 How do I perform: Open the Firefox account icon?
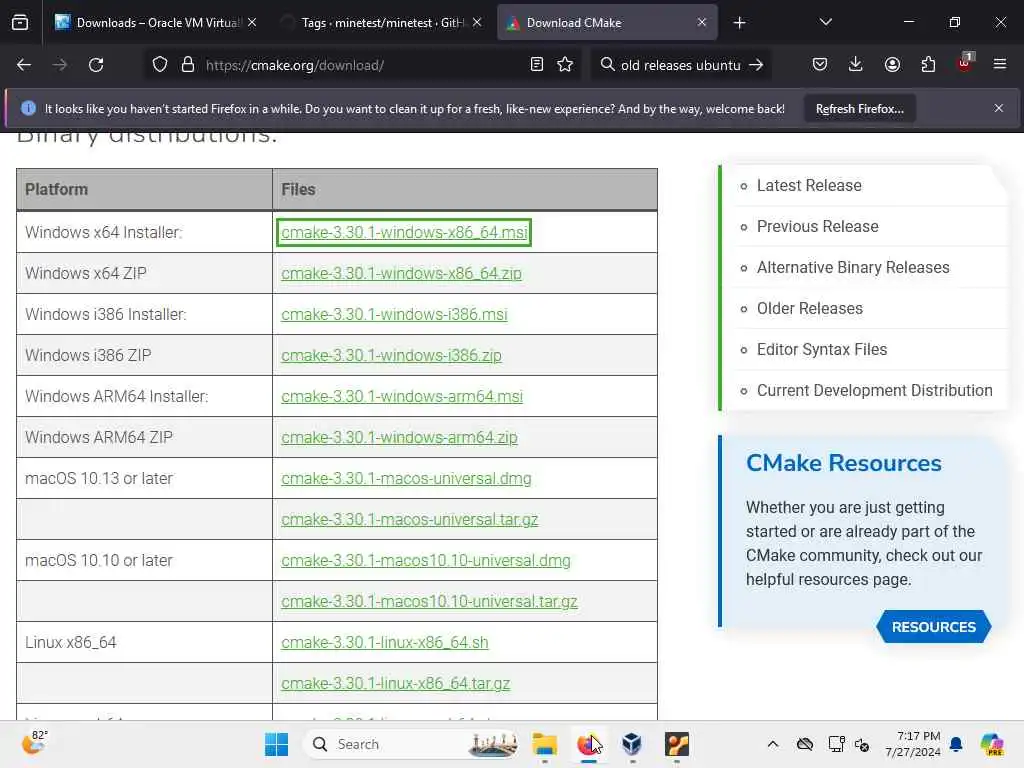coord(892,65)
